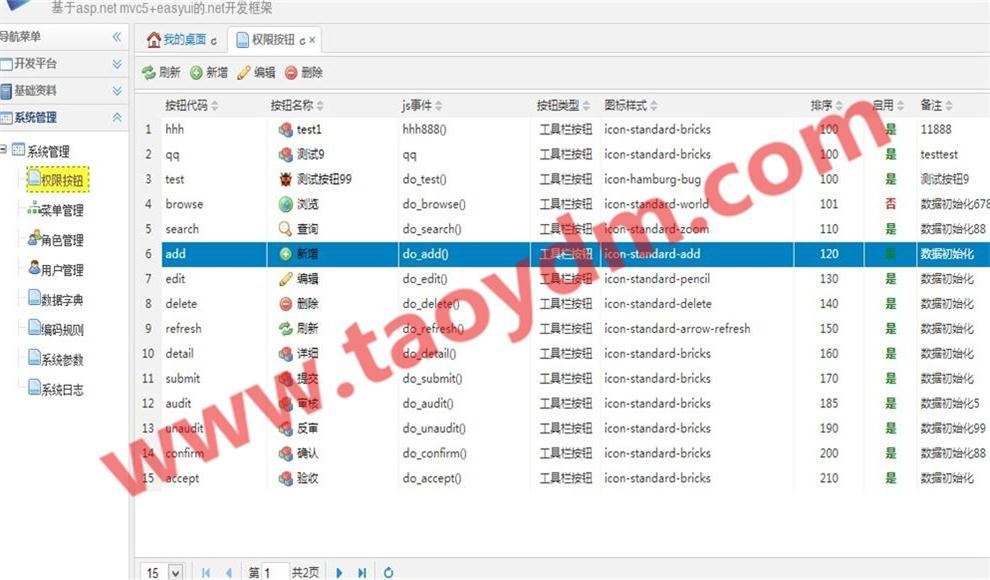Viewport: 990px width, 580px height.
Task: Sort by the 按钮代码 column header
Action: pyautogui.click(x=191, y=105)
